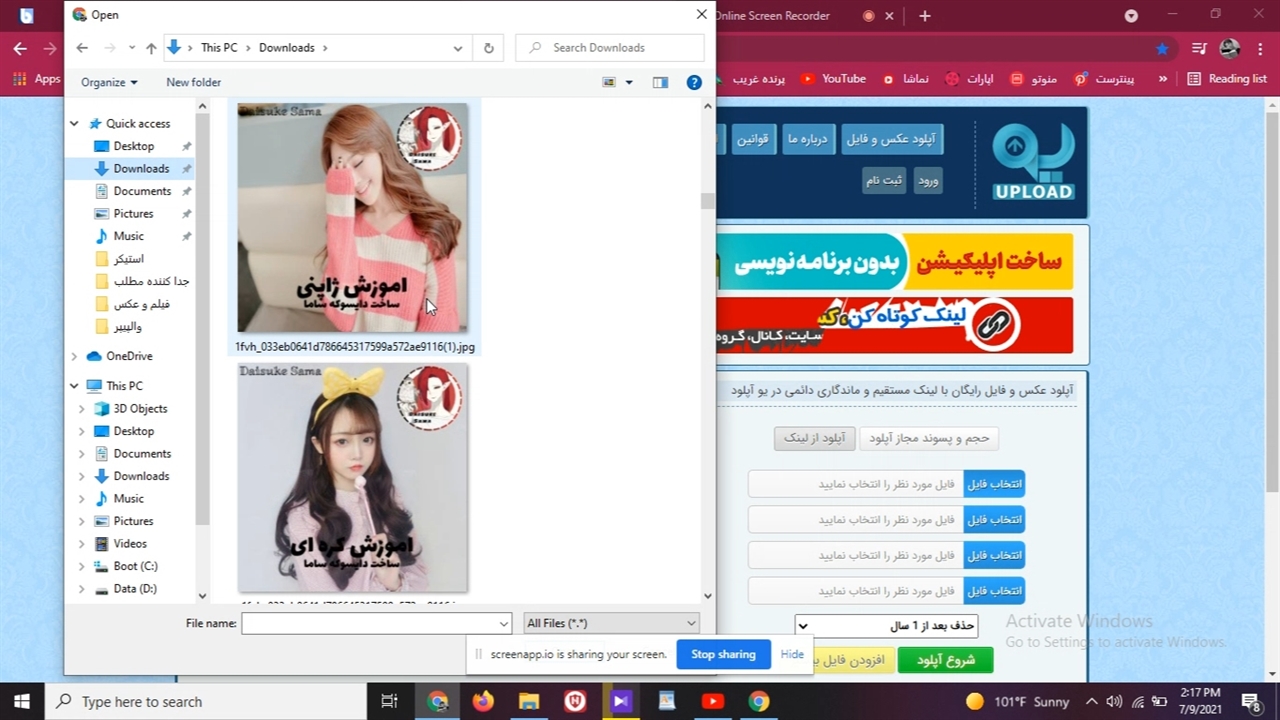
Task: Click the bookmark star in address bar
Action: click(1161, 48)
